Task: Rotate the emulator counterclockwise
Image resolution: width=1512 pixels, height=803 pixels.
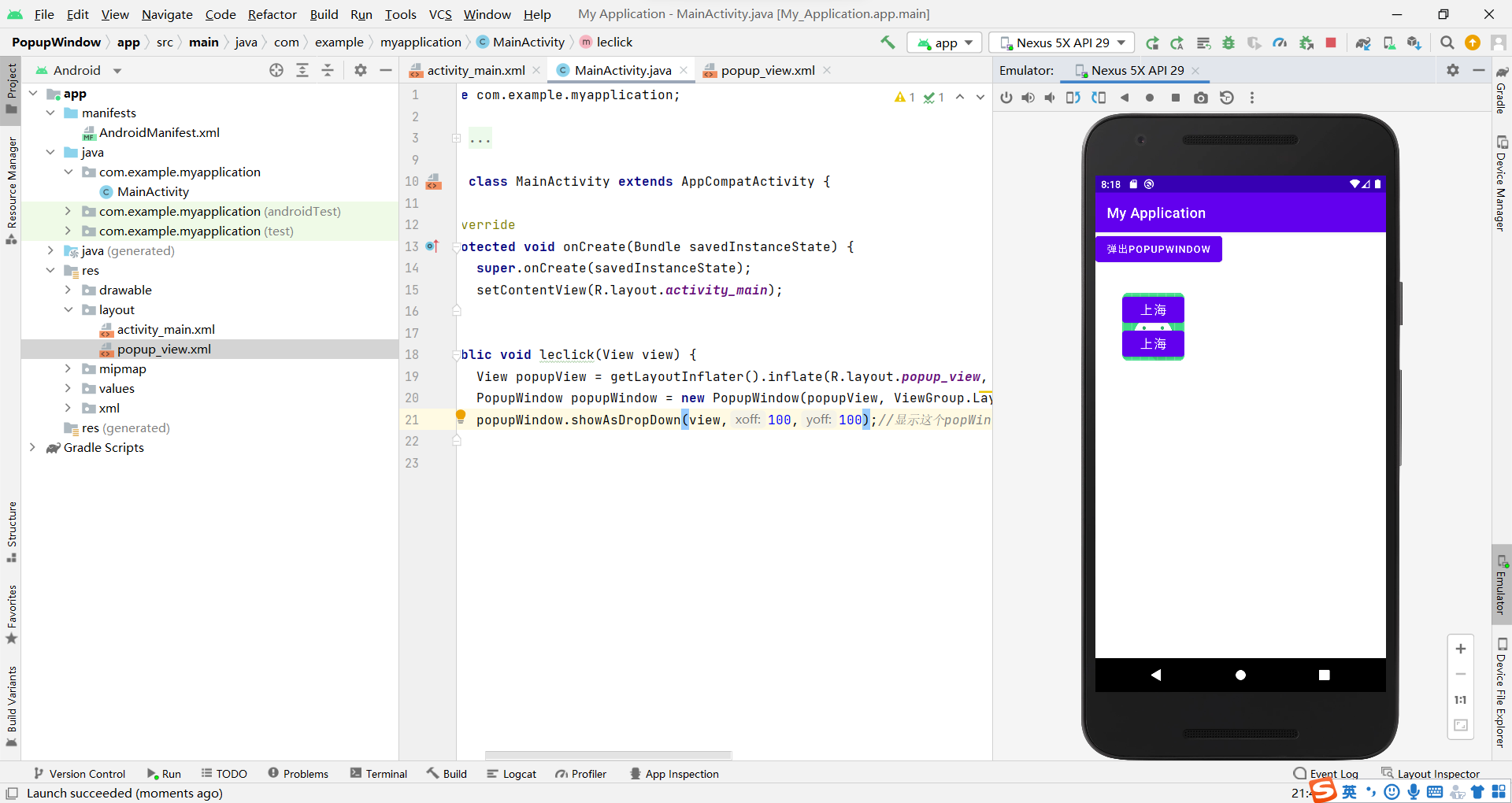Action: [1073, 98]
